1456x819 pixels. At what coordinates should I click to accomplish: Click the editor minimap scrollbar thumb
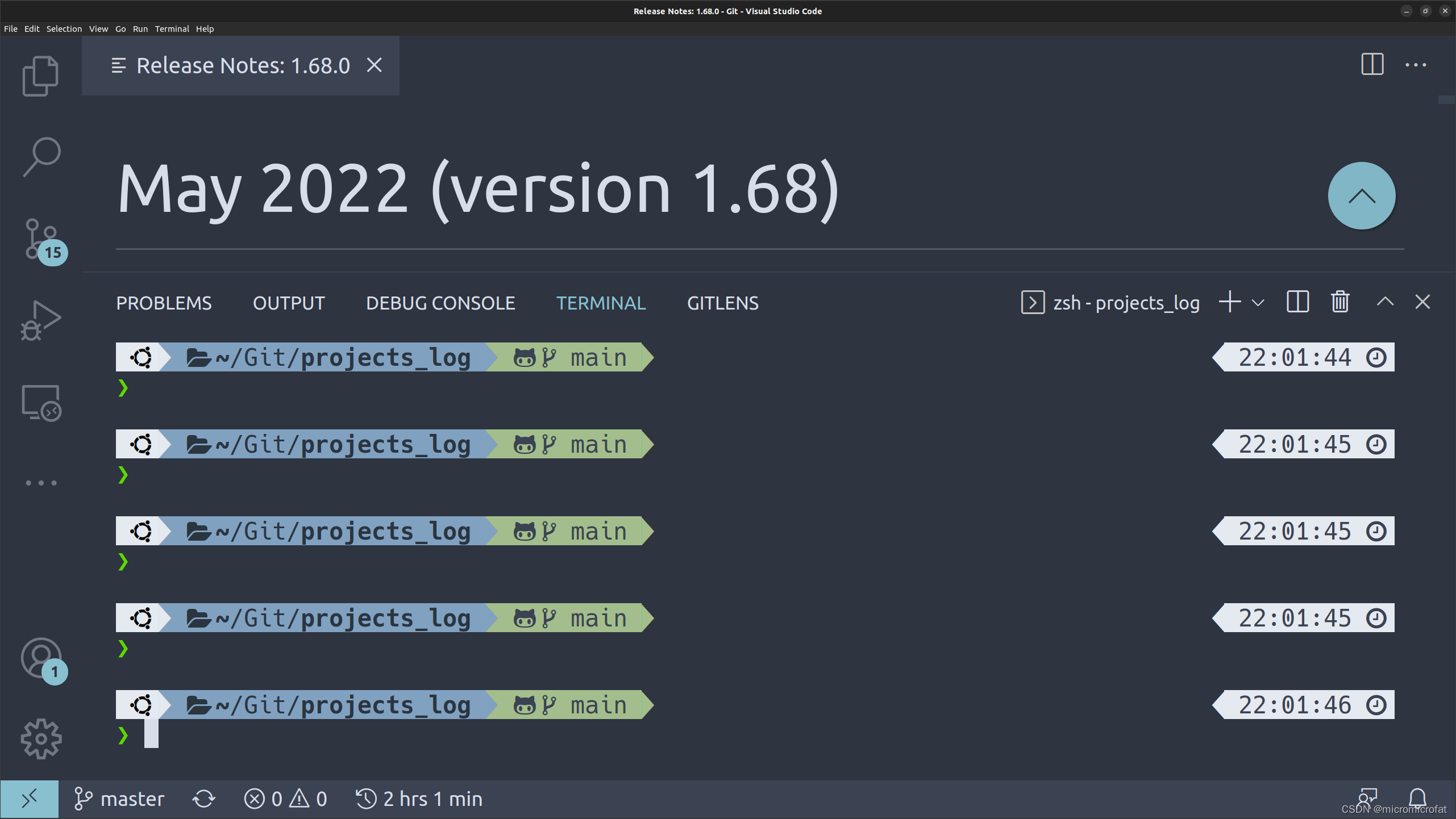click(x=1446, y=100)
